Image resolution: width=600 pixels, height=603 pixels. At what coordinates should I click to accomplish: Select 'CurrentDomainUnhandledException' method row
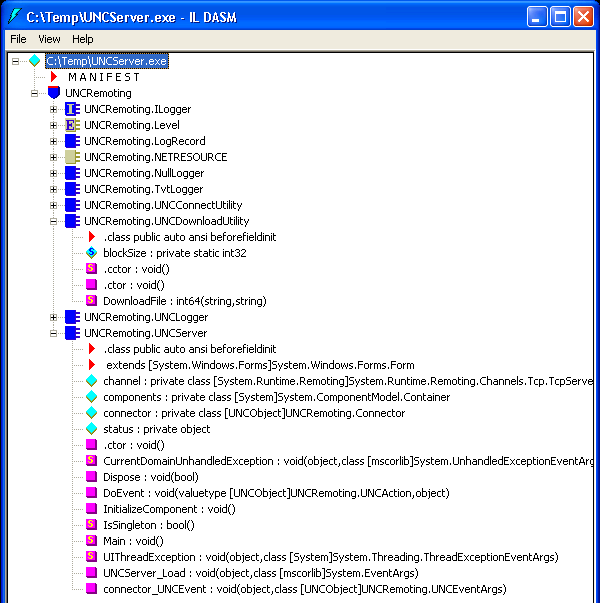point(348,461)
